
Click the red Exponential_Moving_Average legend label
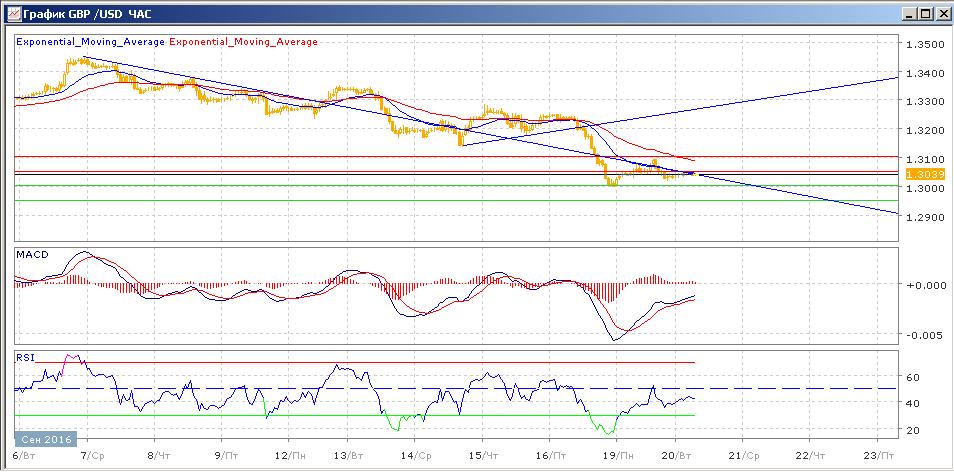244,42
